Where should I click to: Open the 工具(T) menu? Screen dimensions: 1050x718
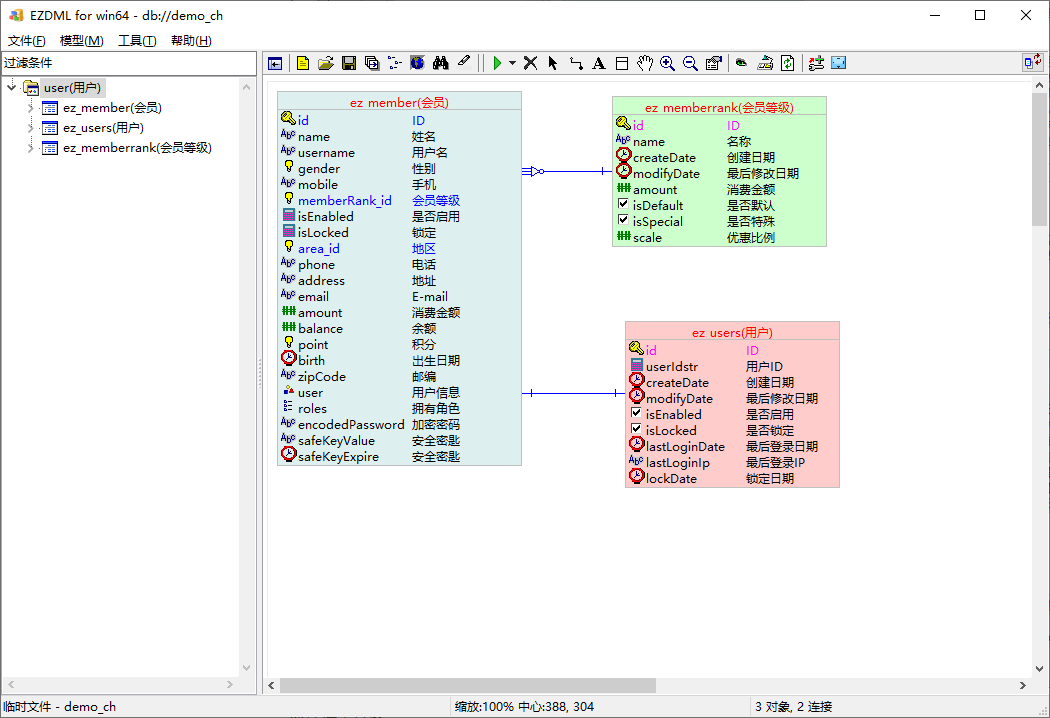coord(137,41)
